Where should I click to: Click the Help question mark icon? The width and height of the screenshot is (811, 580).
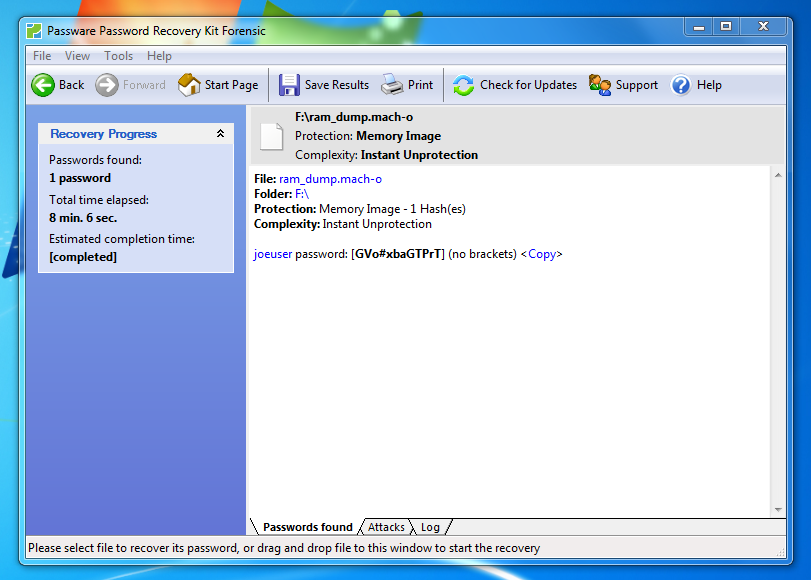[x=681, y=85]
